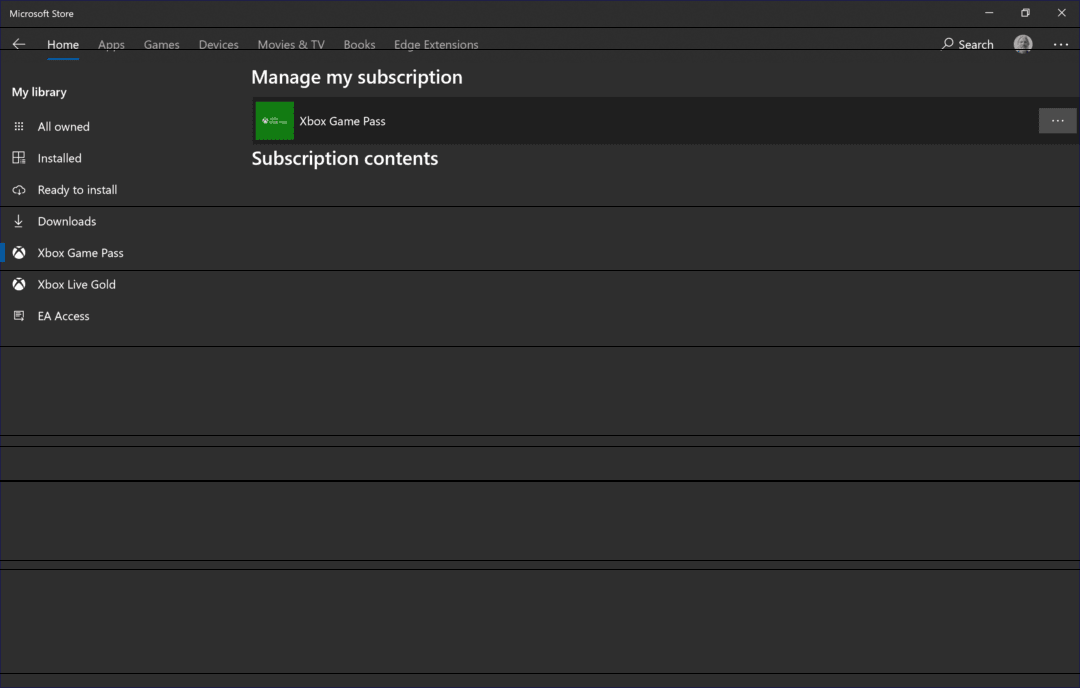Switch to the Apps tab
Screen dimensions: 1080x688
tap(111, 44)
